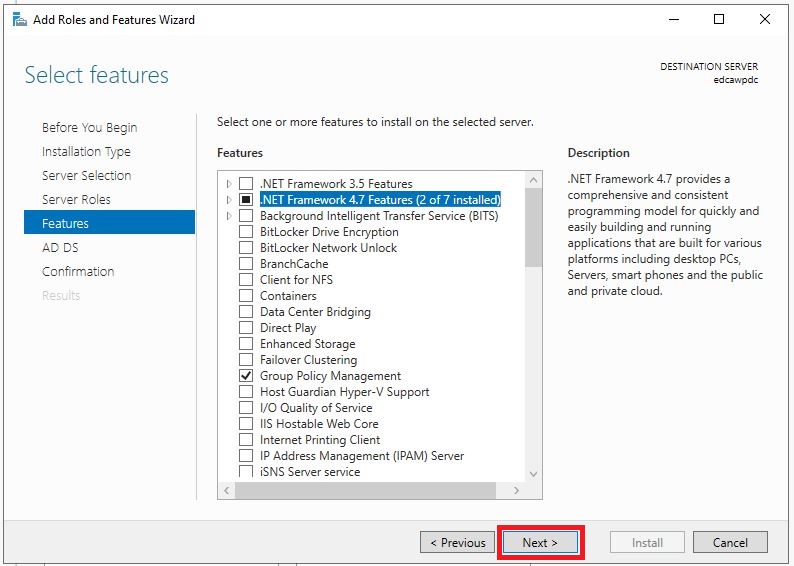Viewport: 794px width, 566px height.
Task: Cancel the wizard
Action: pyautogui.click(x=730, y=542)
